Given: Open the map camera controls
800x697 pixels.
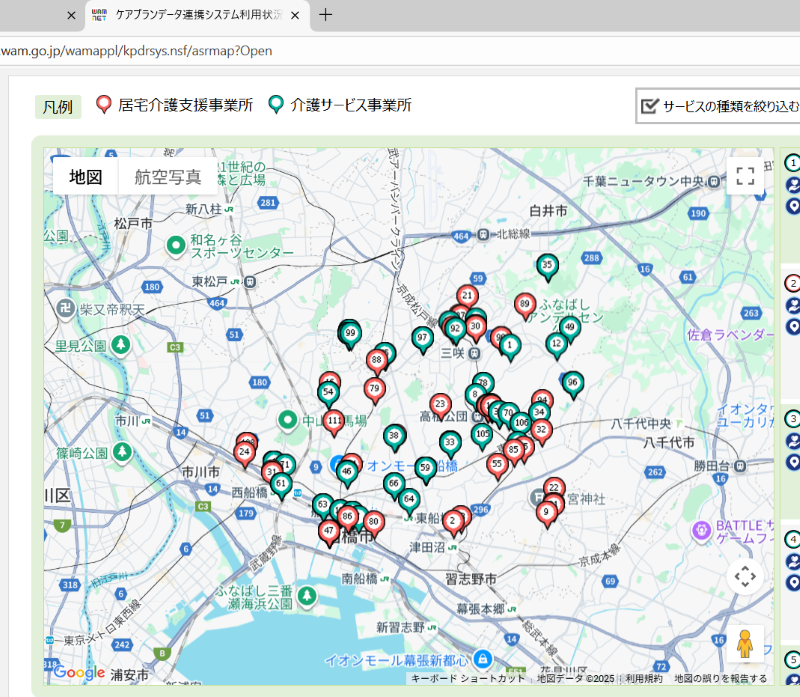Looking at the screenshot, I should (x=744, y=577).
